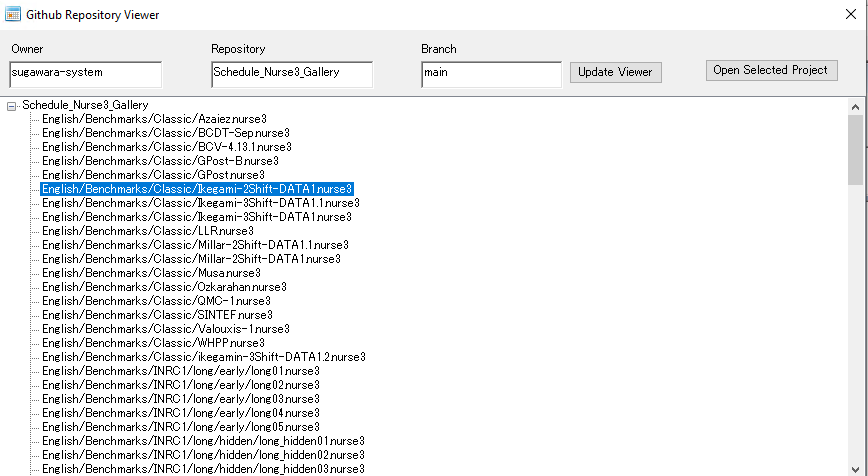Click the scrollbar up arrow
The height and width of the screenshot is (476, 868).
tap(855, 107)
